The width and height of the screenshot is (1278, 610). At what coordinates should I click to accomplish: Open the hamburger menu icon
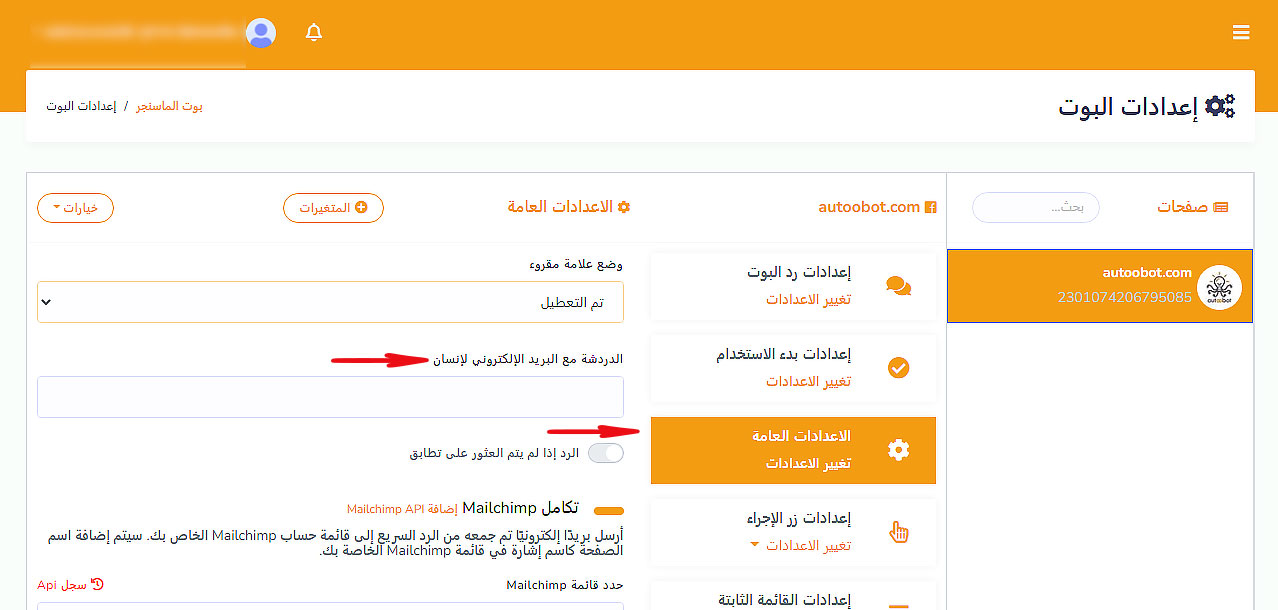[x=1241, y=33]
